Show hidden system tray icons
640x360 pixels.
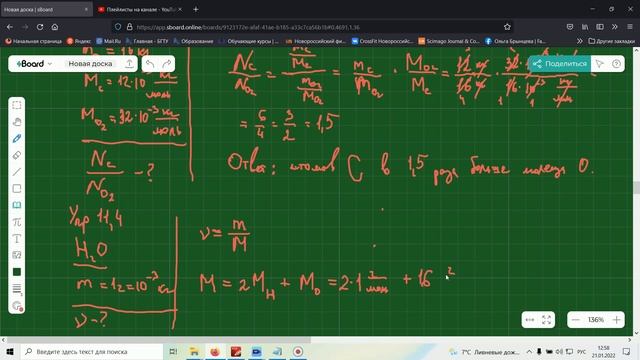pos(529,351)
